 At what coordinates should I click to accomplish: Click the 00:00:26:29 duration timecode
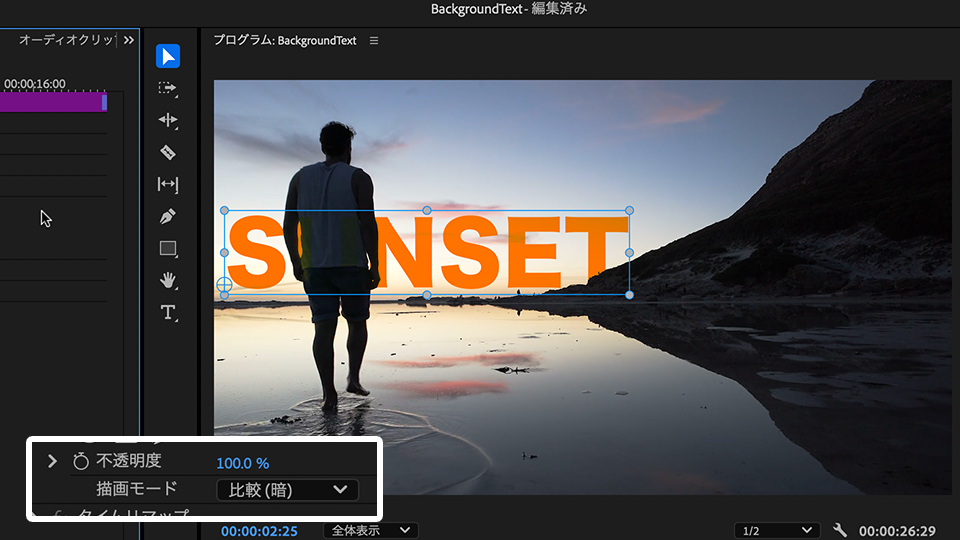coord(897,531)
